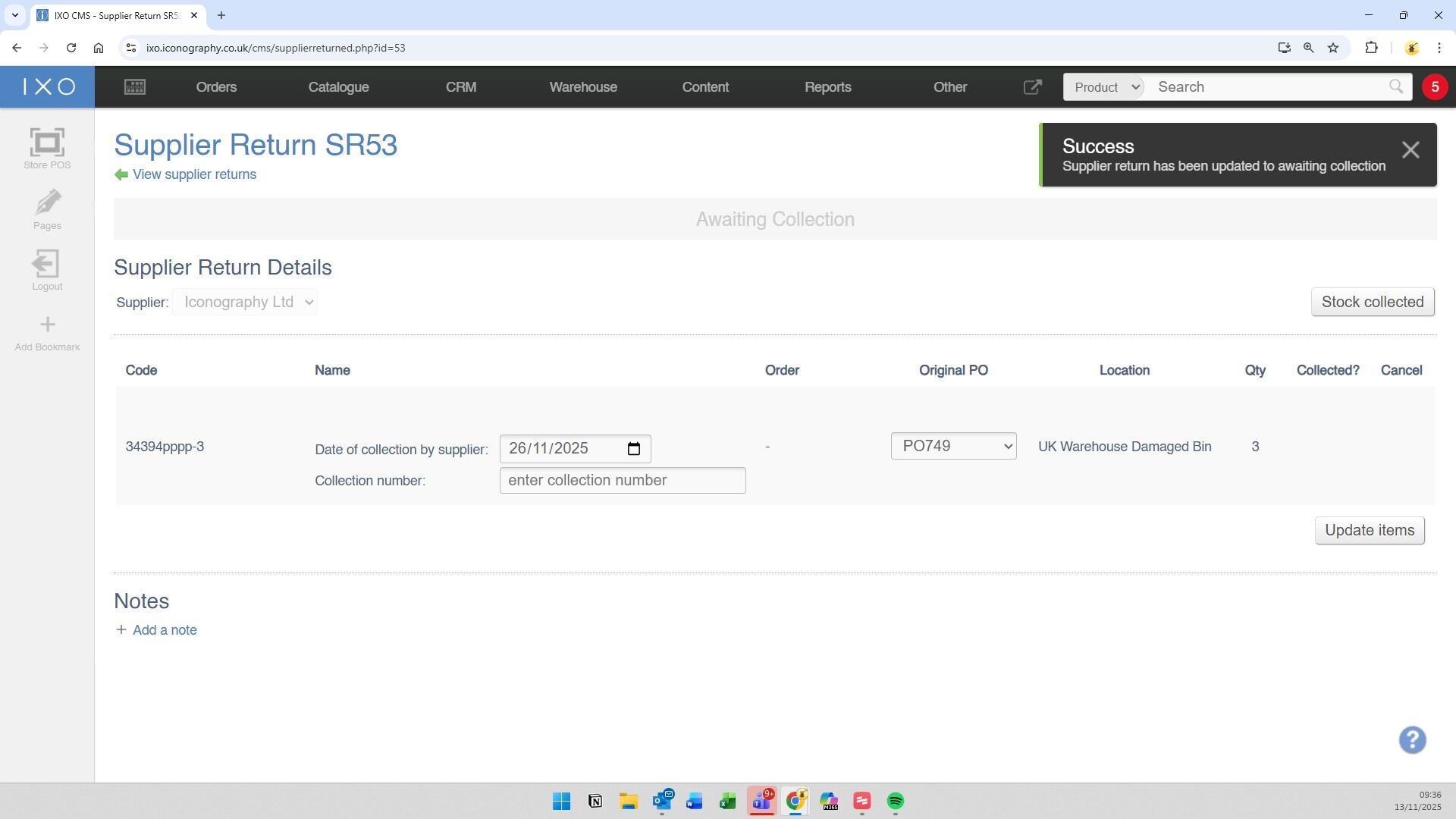Open the Catalogue menu
1456x819 pixels.
(x=338, y=87)
